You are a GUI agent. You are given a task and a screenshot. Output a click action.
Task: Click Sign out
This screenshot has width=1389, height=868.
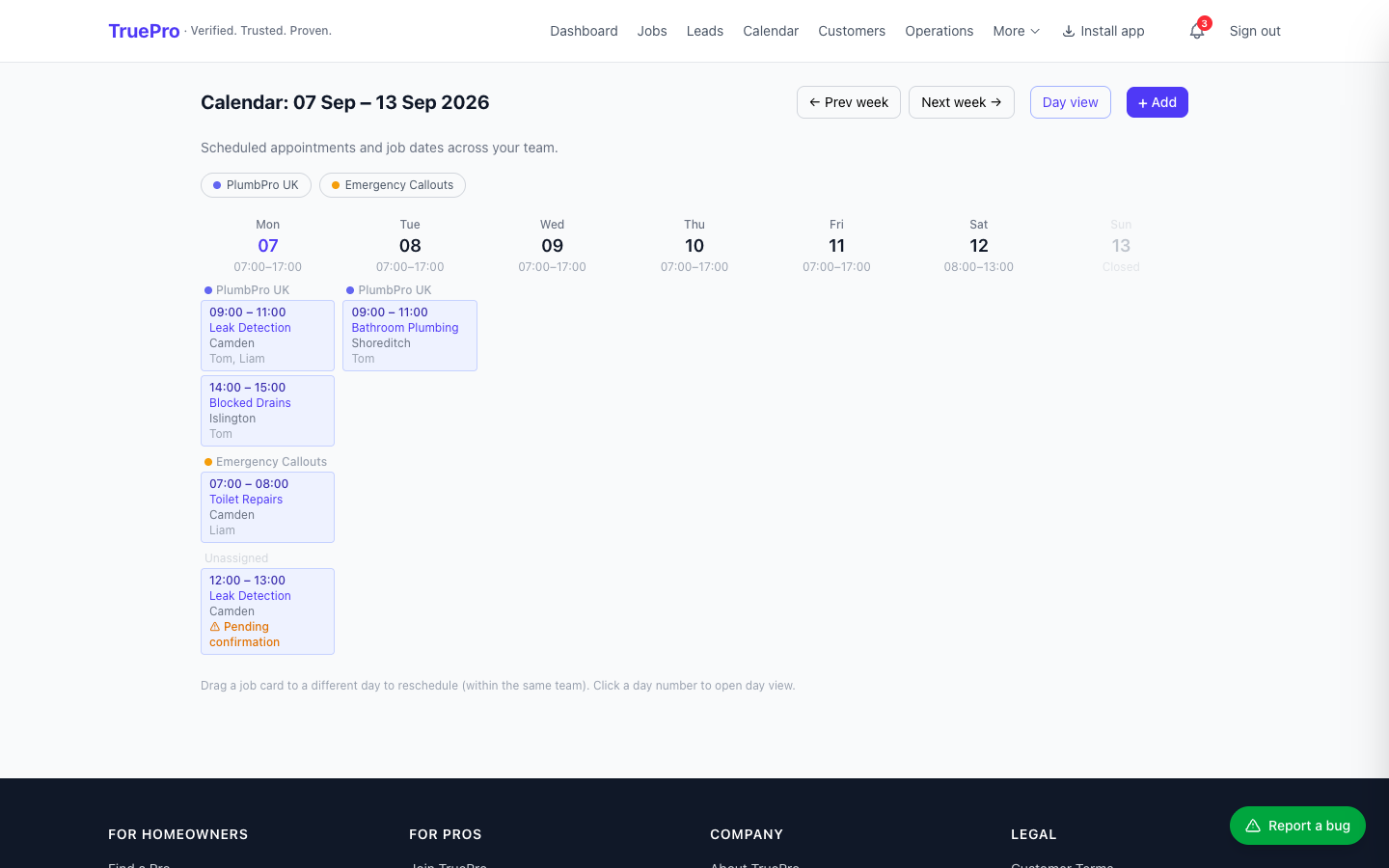click(1255, 31)
